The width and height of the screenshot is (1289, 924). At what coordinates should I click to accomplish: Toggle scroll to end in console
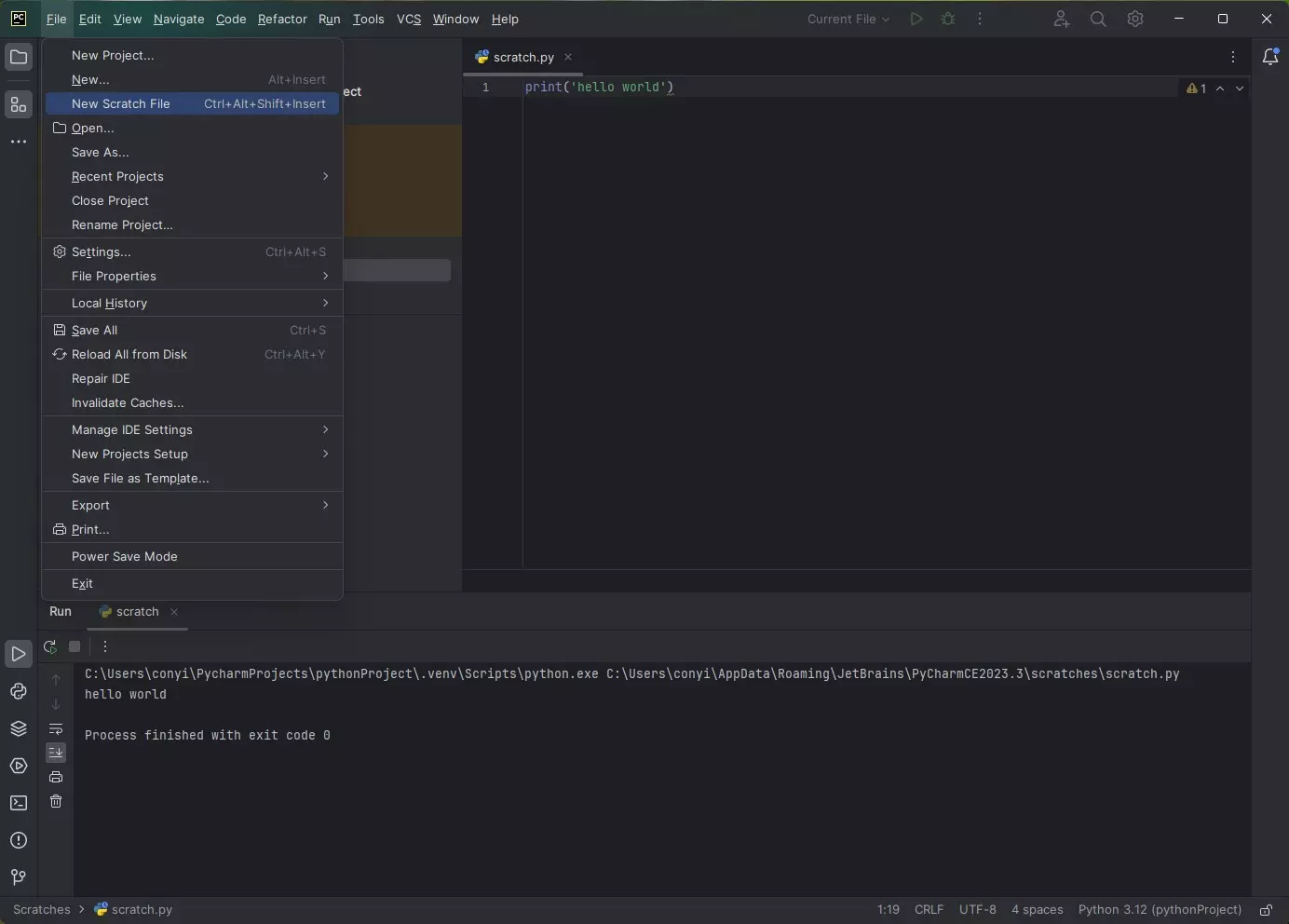pyautogui.click(x=56, y=753)
